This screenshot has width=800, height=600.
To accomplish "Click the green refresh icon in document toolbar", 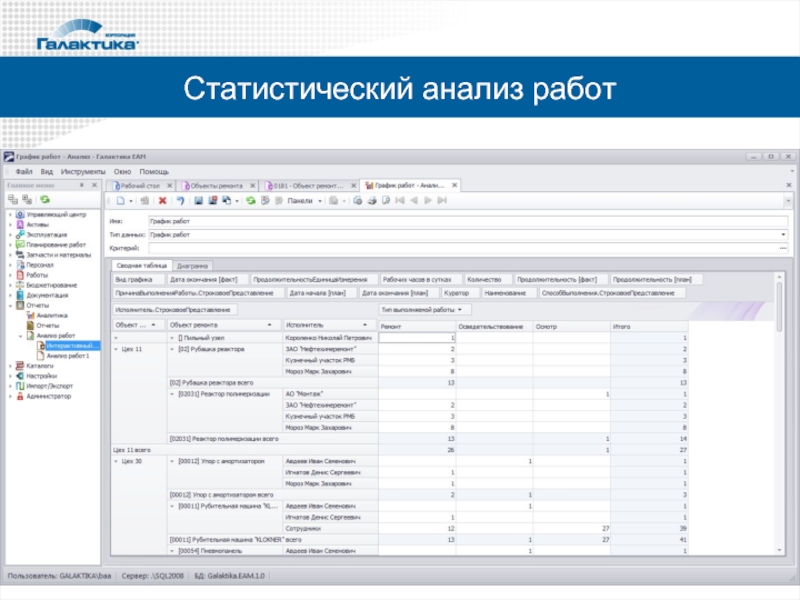I will [x=251, y=201].
